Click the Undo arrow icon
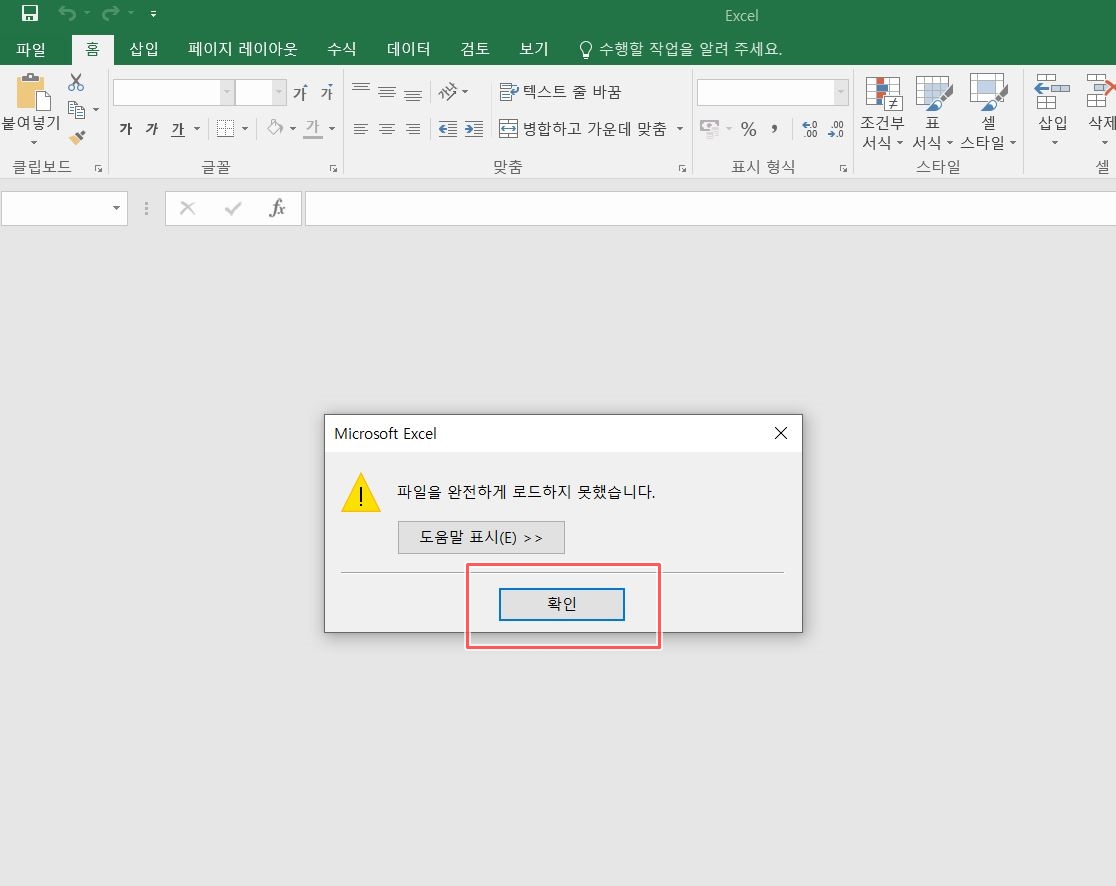The image size is (1116, 886). tap(67, 14)
